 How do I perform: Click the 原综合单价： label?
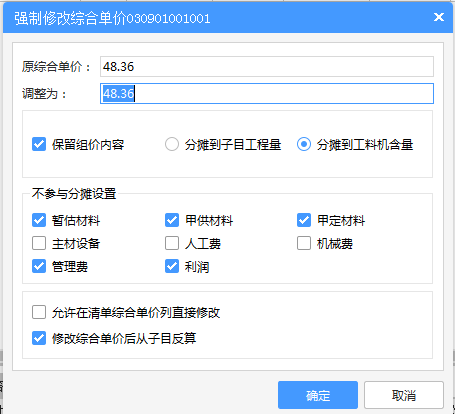point(56,67)
